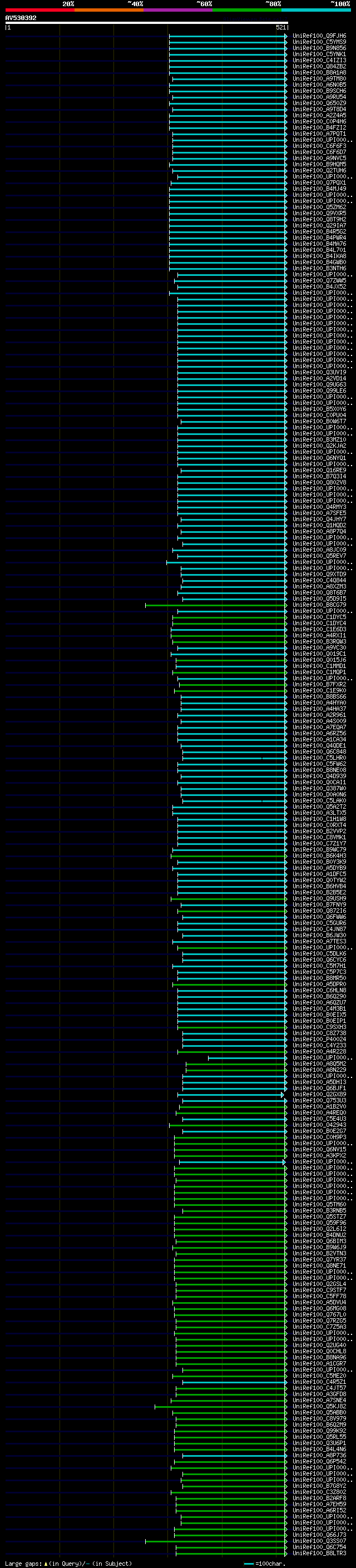Select the UniRef100_Q5TM60 label
This screenshot has width=356, height=1568.
point(319,1204)
